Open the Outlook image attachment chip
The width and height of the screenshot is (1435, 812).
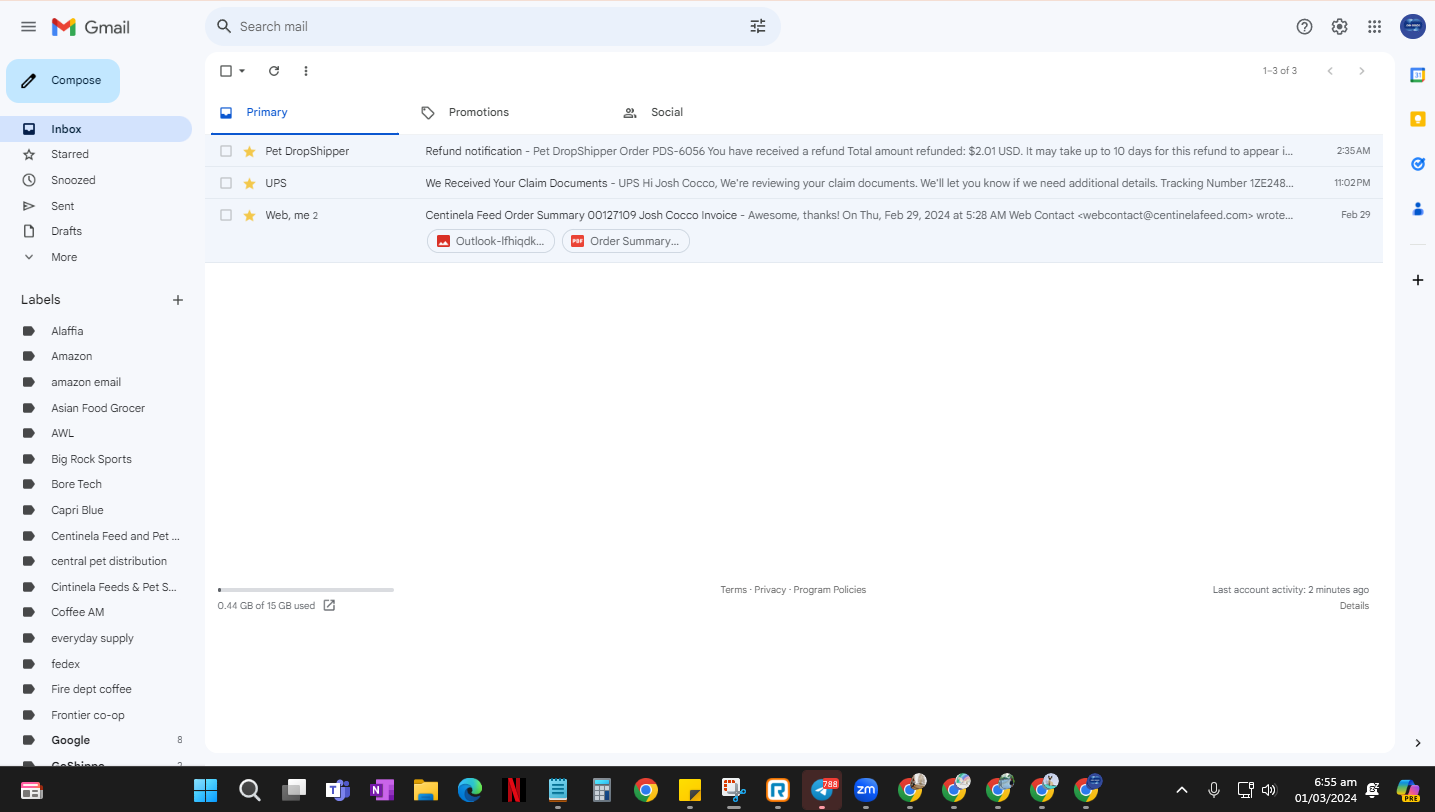[x=491, y=241]
